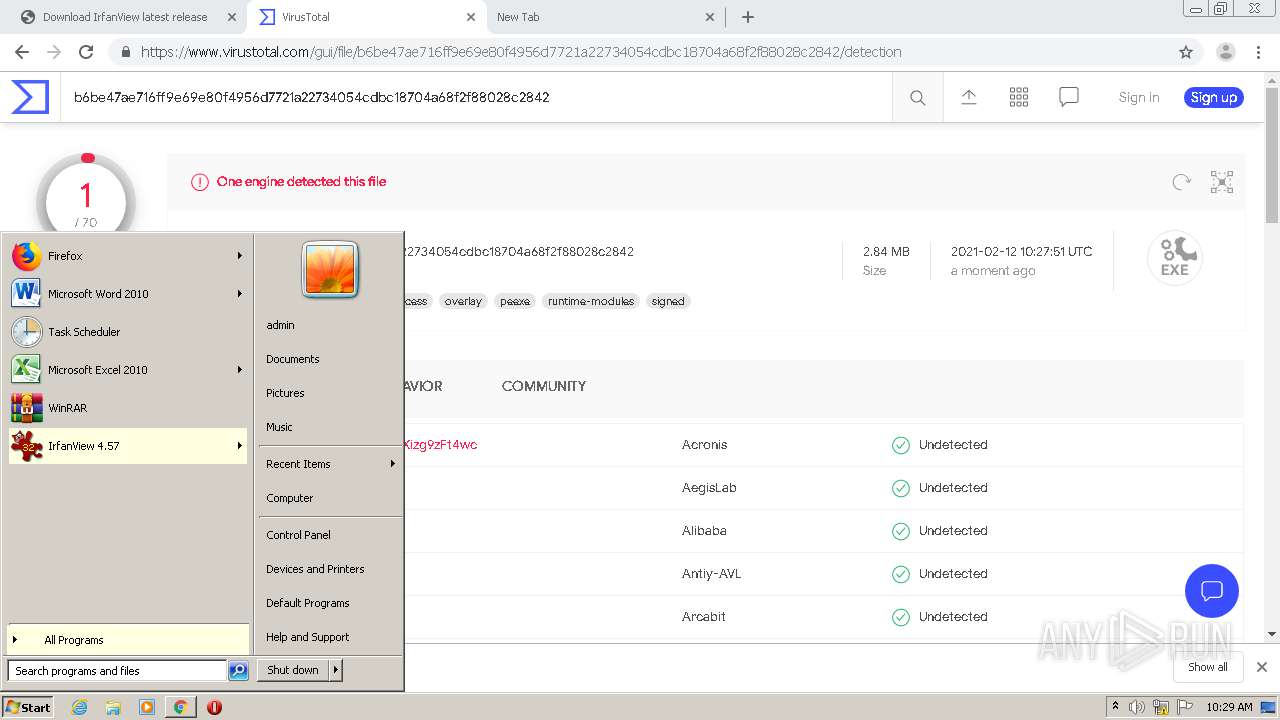Open WinRAR from Start menu
1280x720 pixels.
[x=127, y=408]
